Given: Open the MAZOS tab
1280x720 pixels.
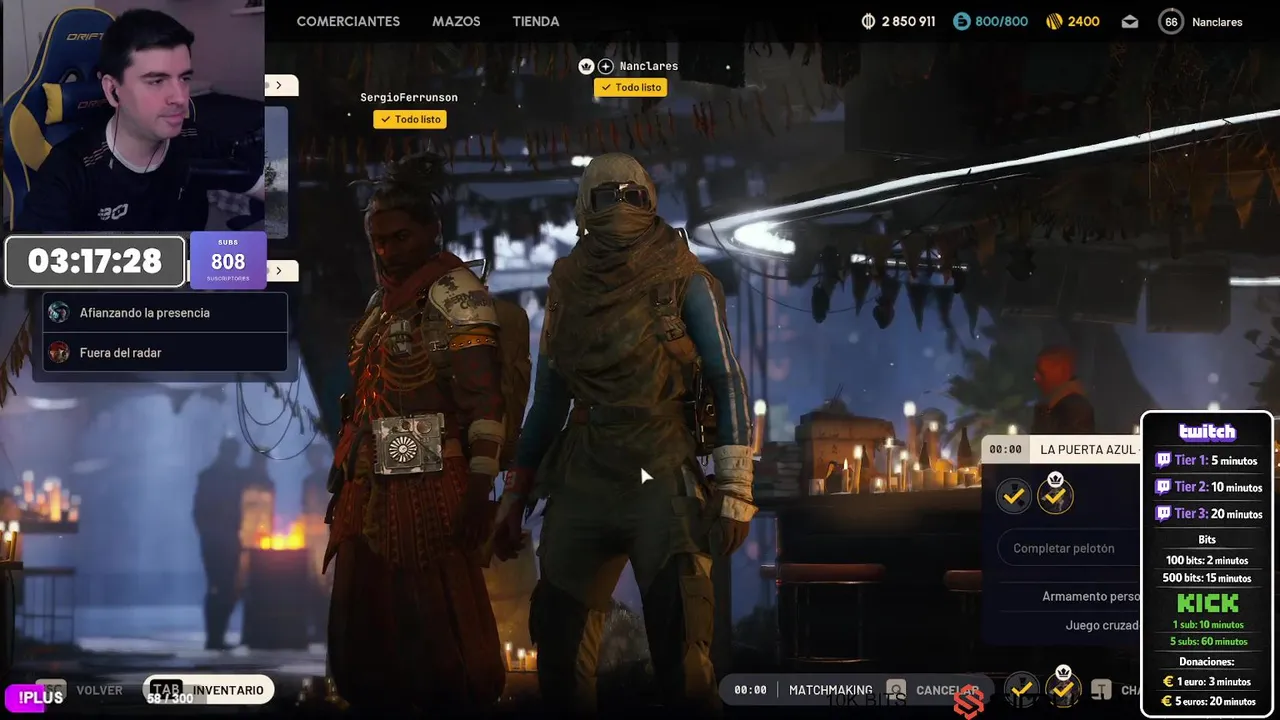Looking at the screenshot, I should [x=456, y=21].
